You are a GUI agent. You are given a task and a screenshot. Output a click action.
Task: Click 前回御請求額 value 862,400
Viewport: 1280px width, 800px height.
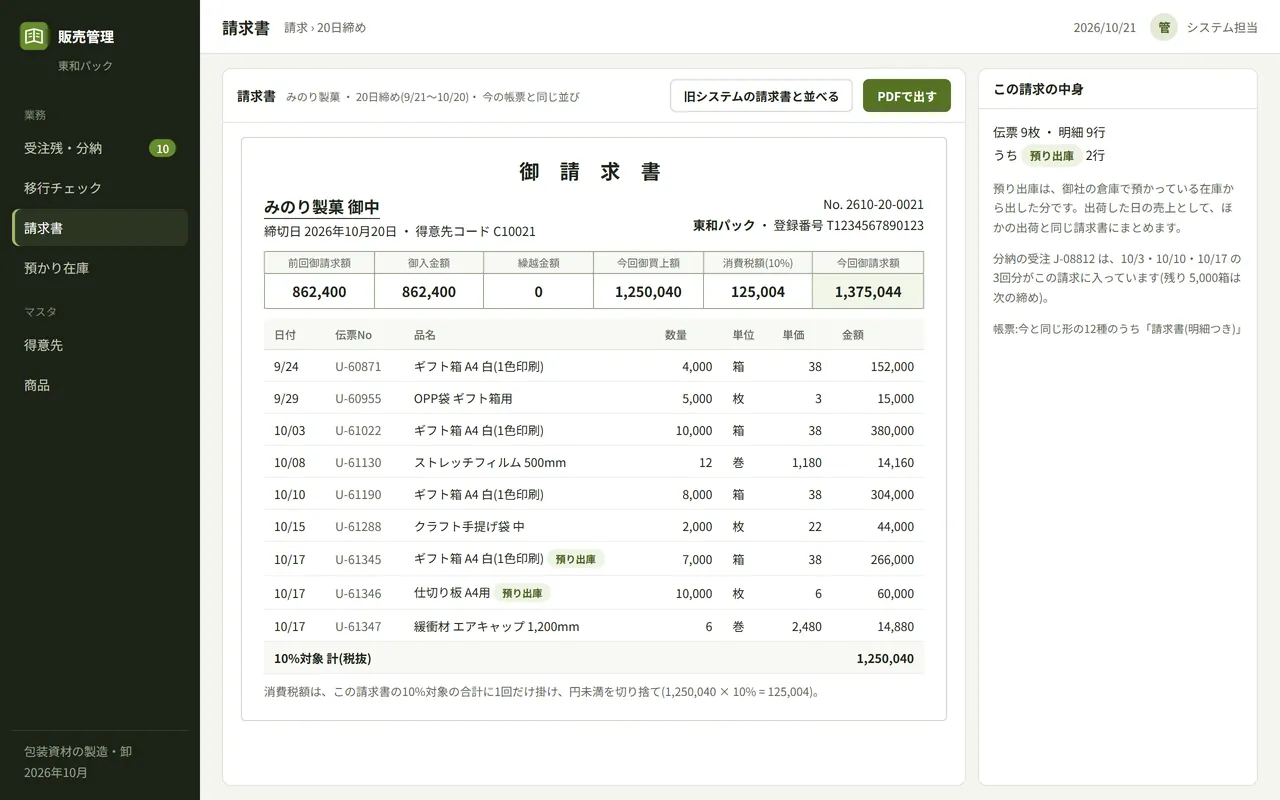(319, 292)
